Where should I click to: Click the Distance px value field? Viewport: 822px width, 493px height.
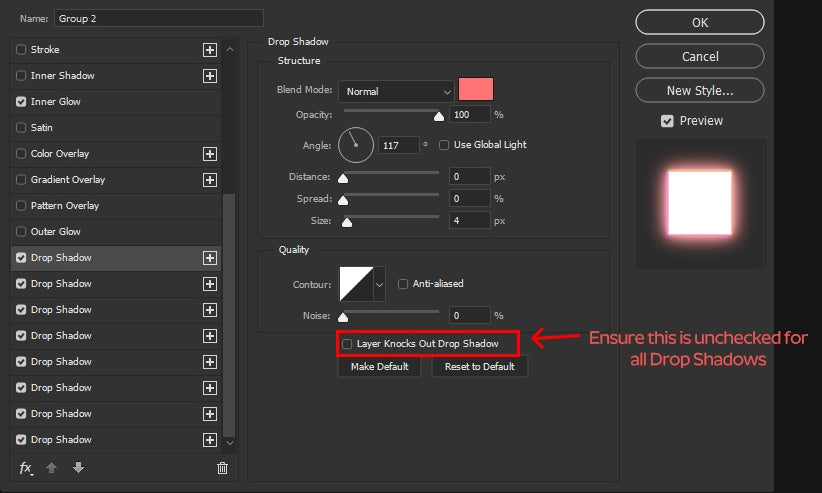click(x=469, y=177)
